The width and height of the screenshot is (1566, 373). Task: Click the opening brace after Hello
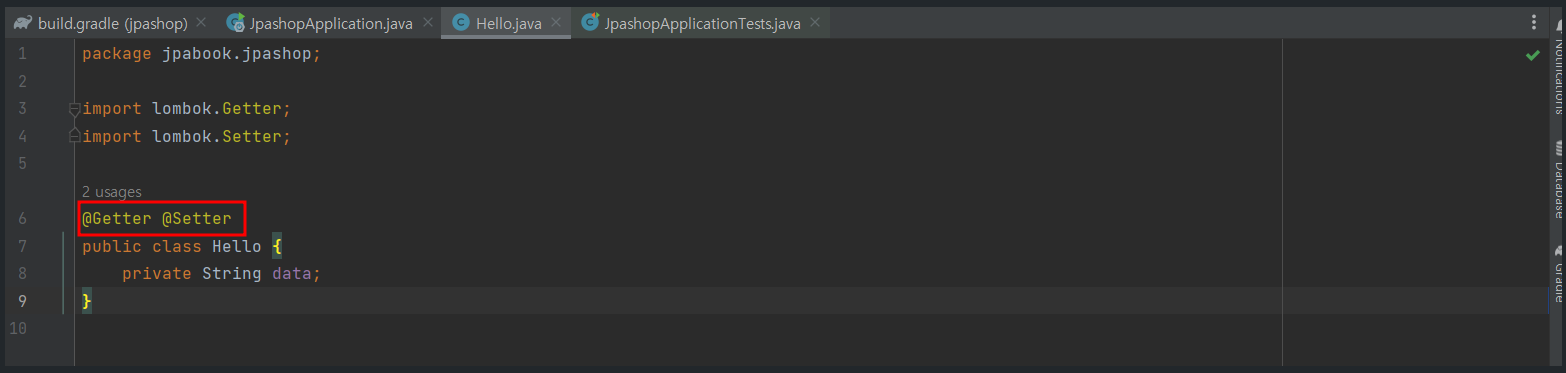coord(277,246)
